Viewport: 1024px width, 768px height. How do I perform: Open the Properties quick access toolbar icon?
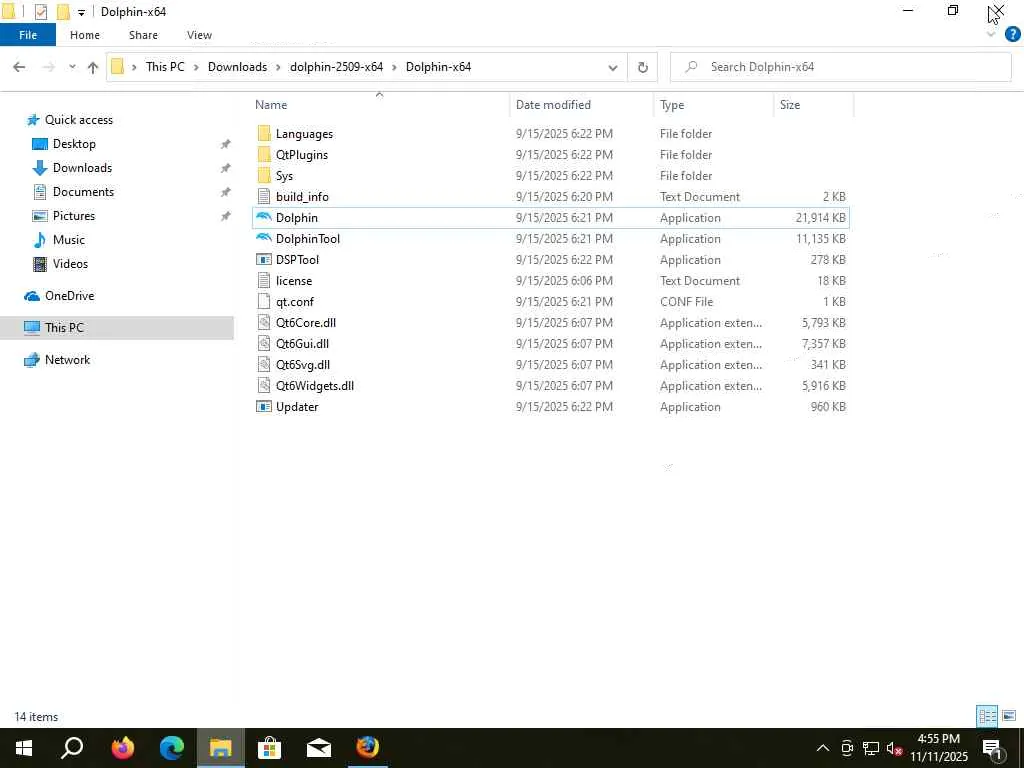(40, 11)
